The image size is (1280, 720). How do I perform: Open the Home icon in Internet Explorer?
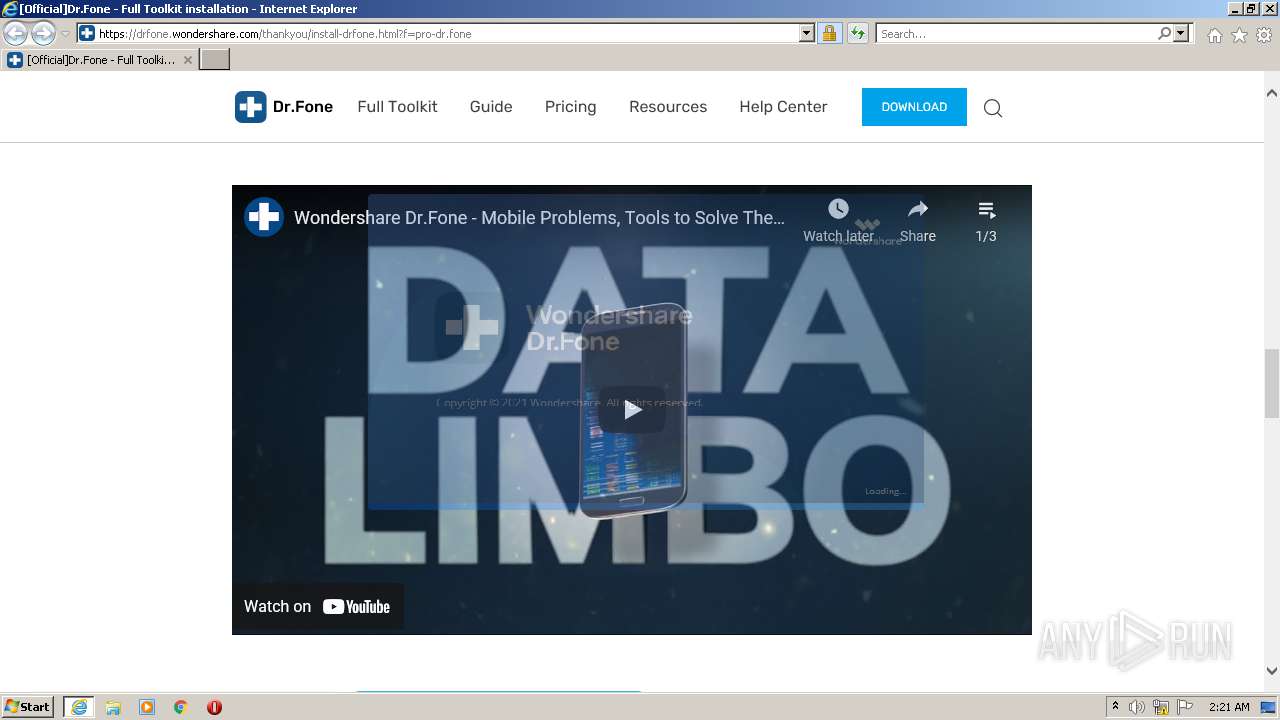[x=1214, y=35]
